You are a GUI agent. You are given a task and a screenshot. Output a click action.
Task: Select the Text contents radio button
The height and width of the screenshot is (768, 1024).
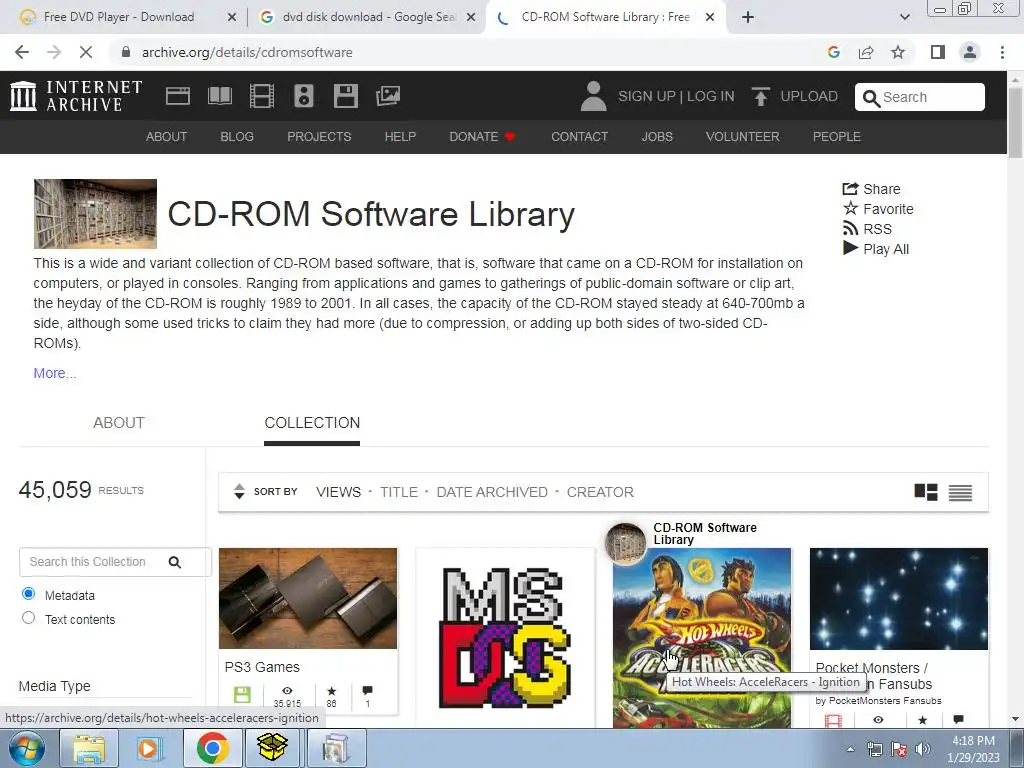click(x=28, y=618)
